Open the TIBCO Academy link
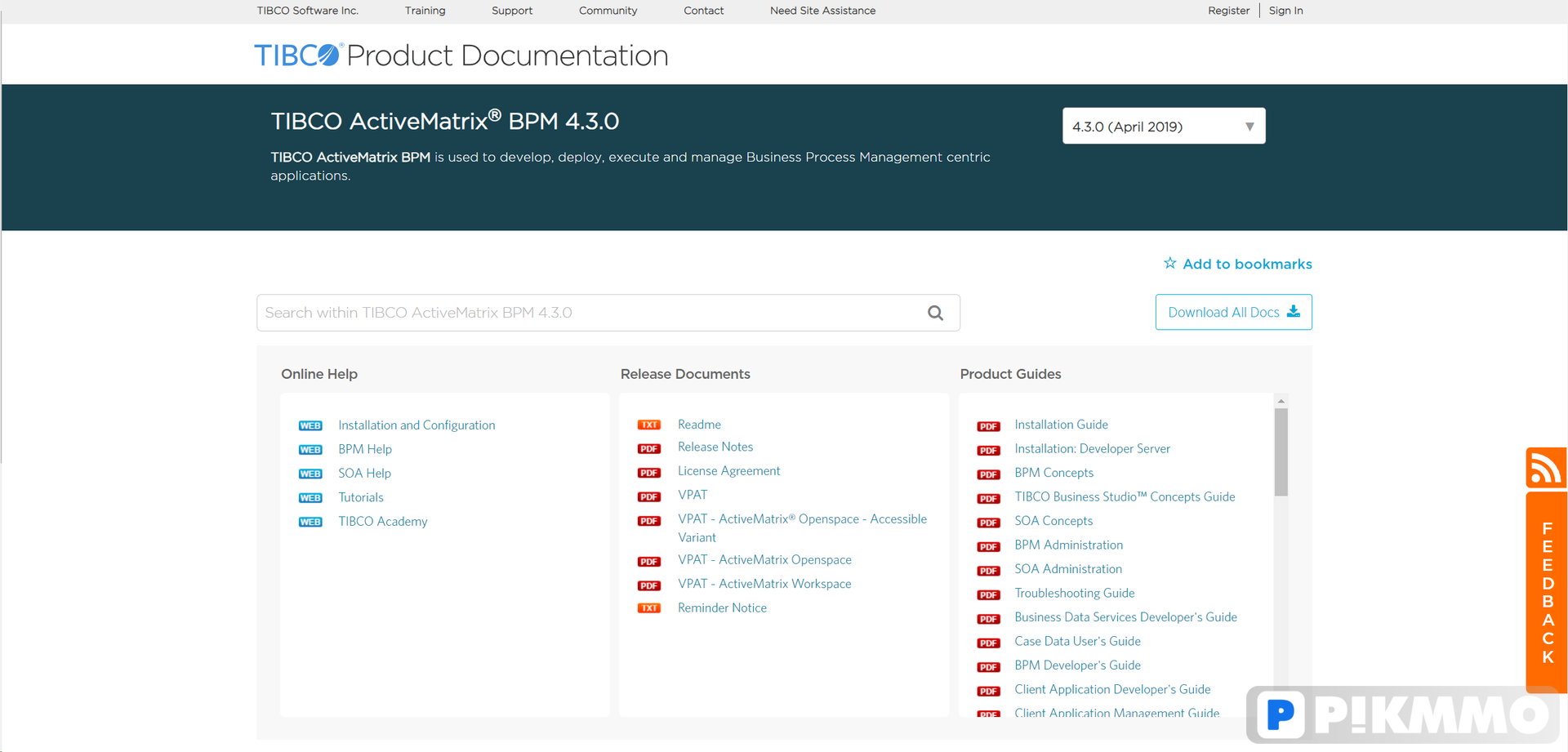The height and width of the screenshot is (752, 1568). [x=382, y=522]
